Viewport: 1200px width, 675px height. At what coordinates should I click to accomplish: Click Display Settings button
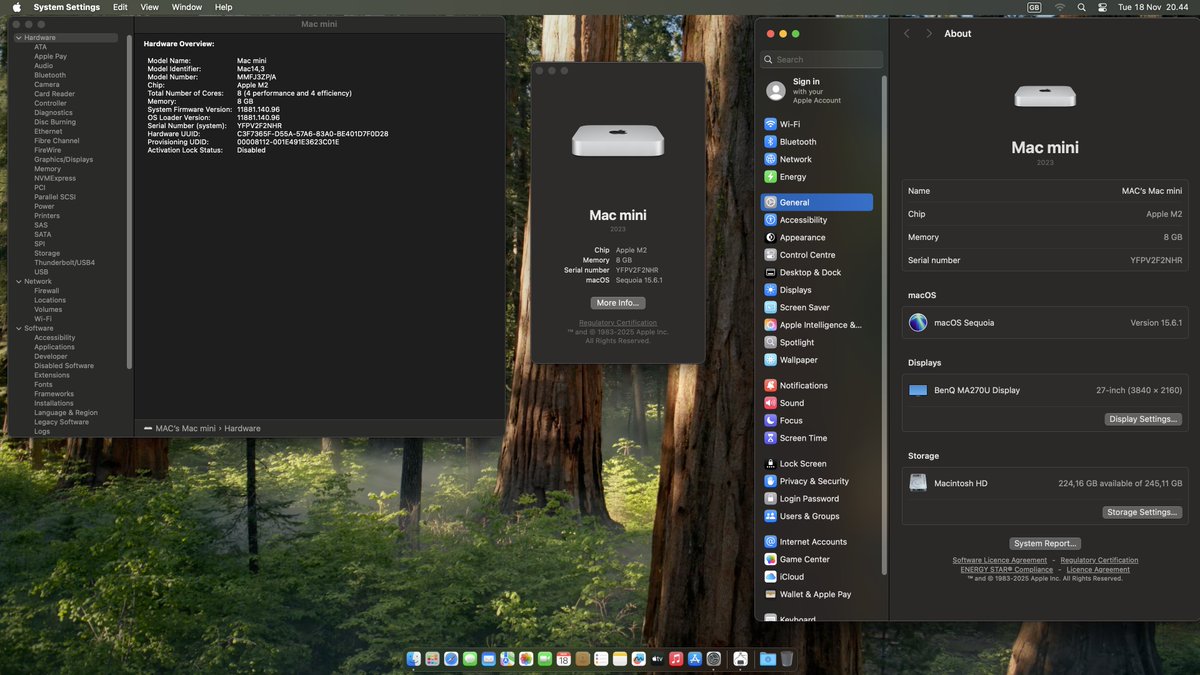(1143, 419)
